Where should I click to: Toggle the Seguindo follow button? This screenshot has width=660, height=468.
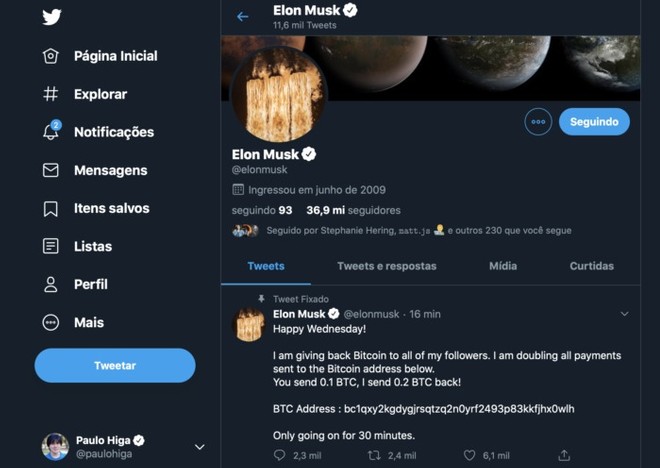pos(594,122)
